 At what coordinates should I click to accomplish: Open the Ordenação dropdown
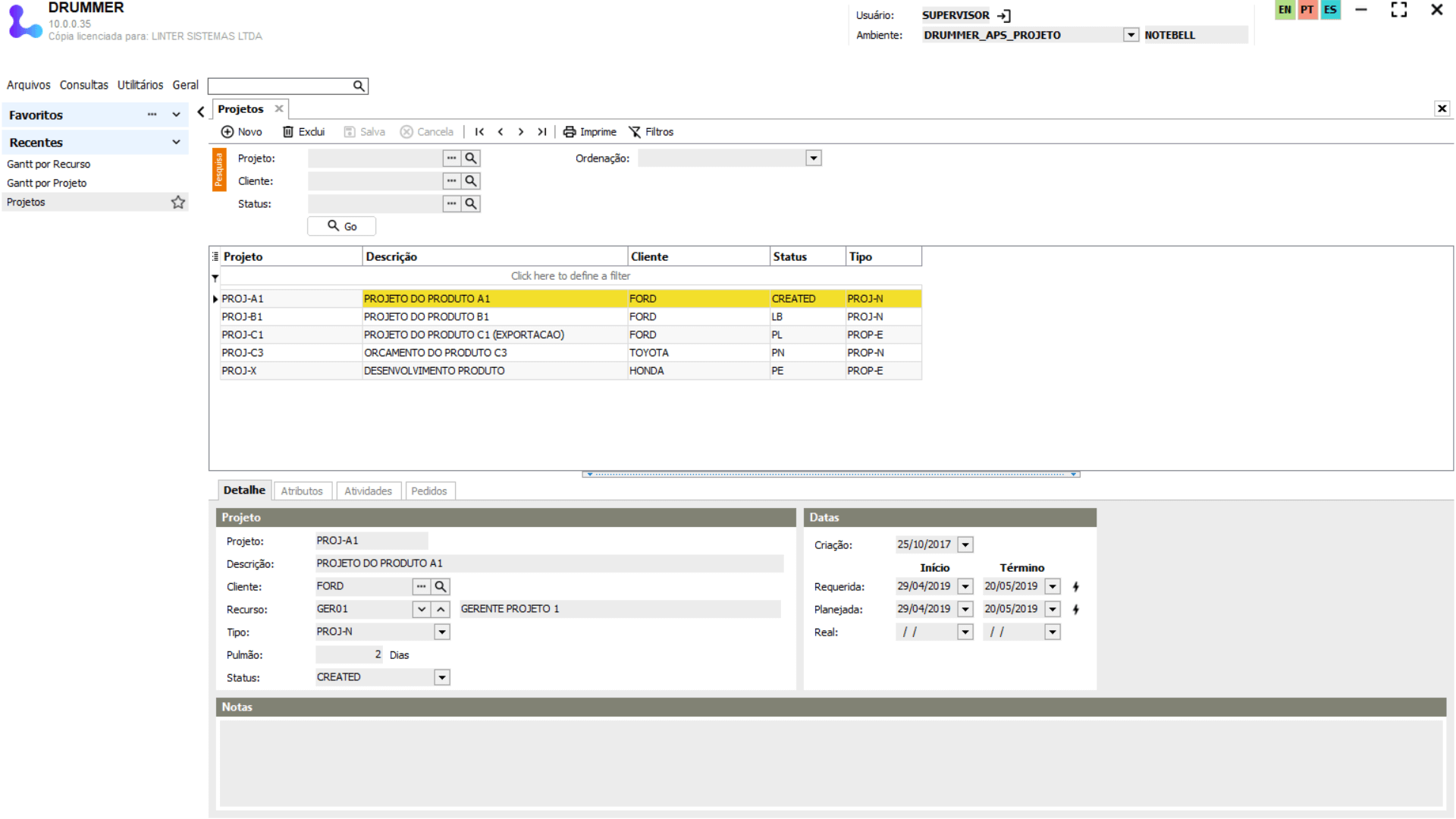point(813,158)
